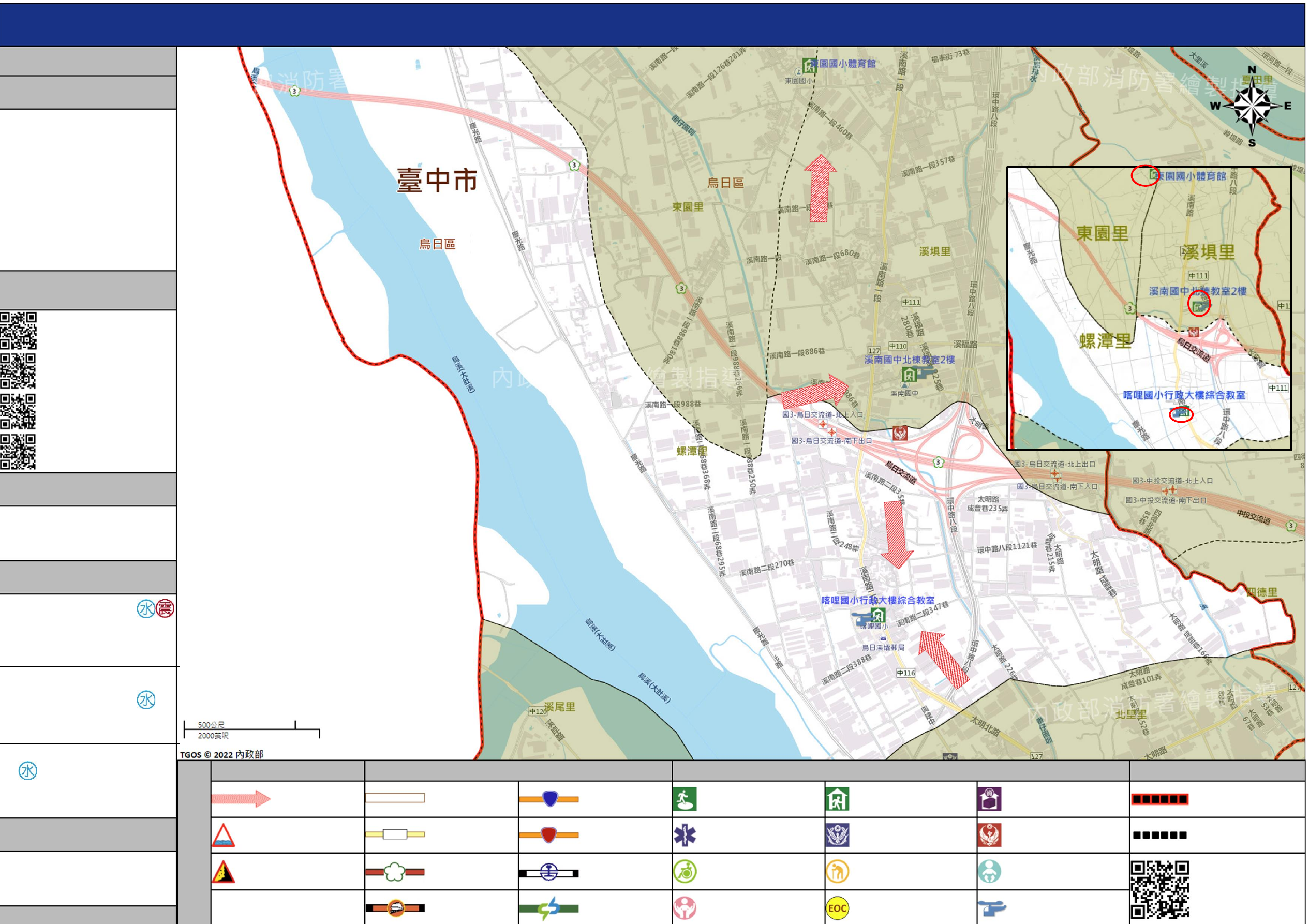The image size is (1309, 924).
Task: Click the red 震 earthquake circle icon
Action: tap(165, 609)
